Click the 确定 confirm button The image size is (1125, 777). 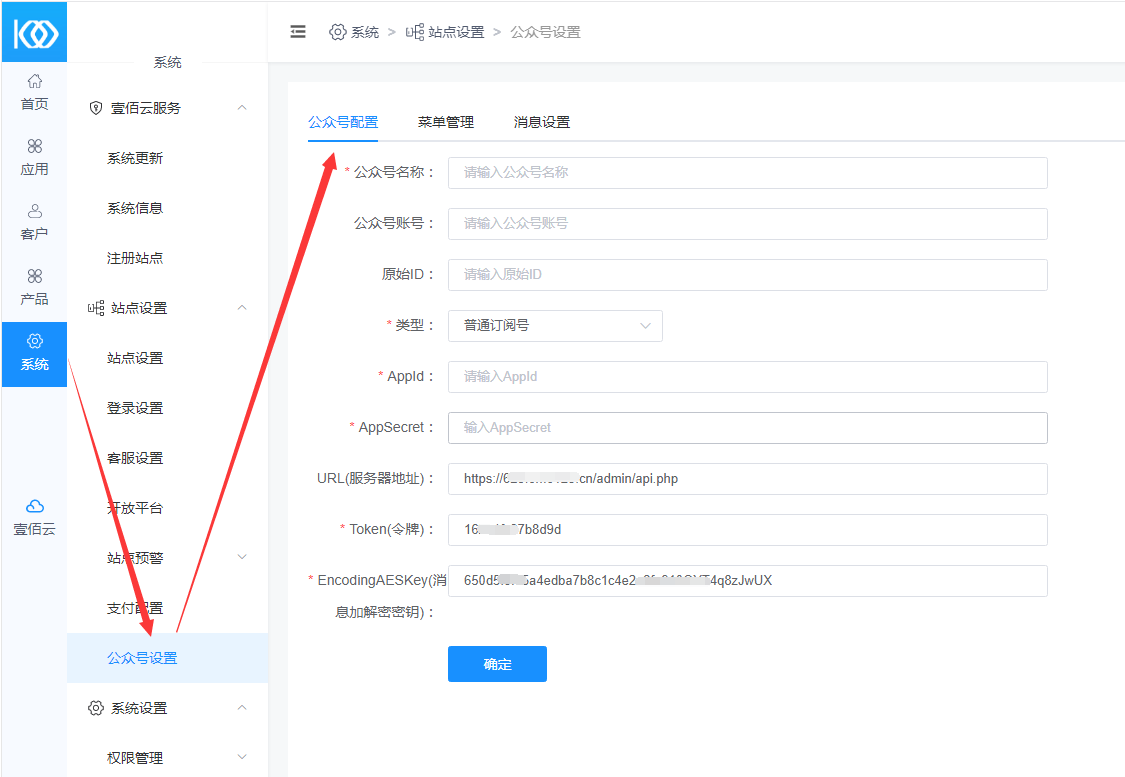(497, 664)
